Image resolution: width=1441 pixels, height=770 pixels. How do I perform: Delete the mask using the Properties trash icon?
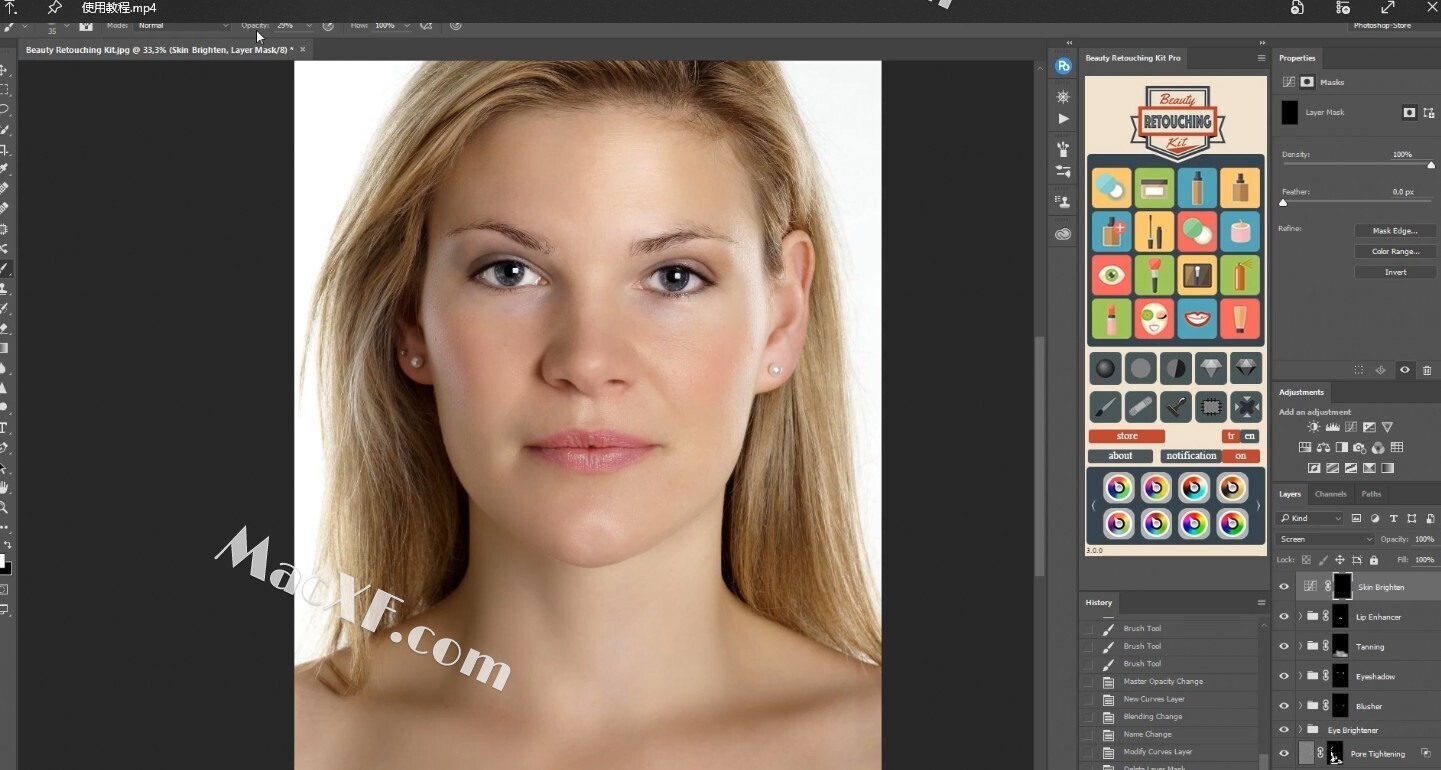1427,370
